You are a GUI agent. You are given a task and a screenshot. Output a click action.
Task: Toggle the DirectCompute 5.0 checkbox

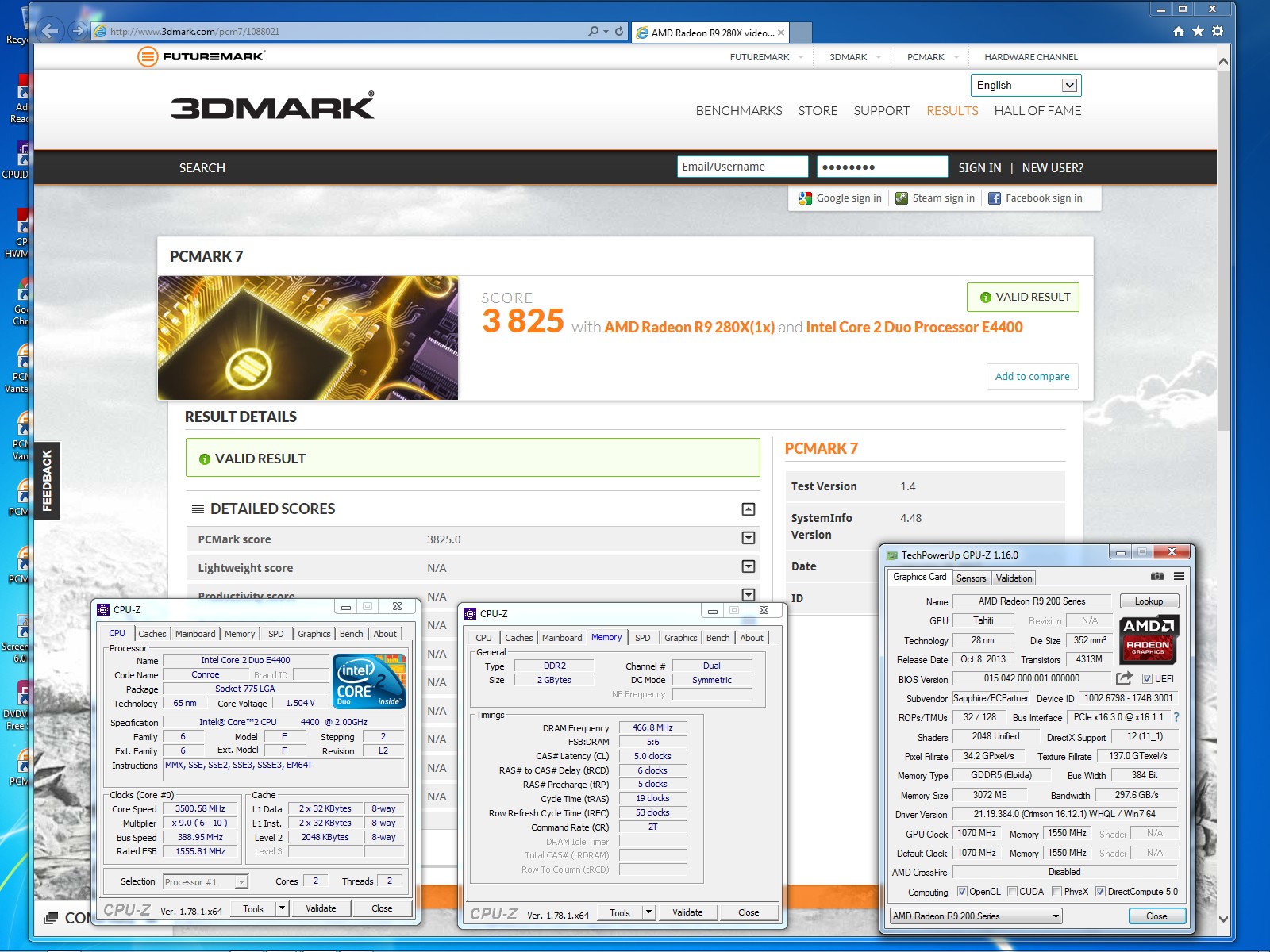(1100, 892)
